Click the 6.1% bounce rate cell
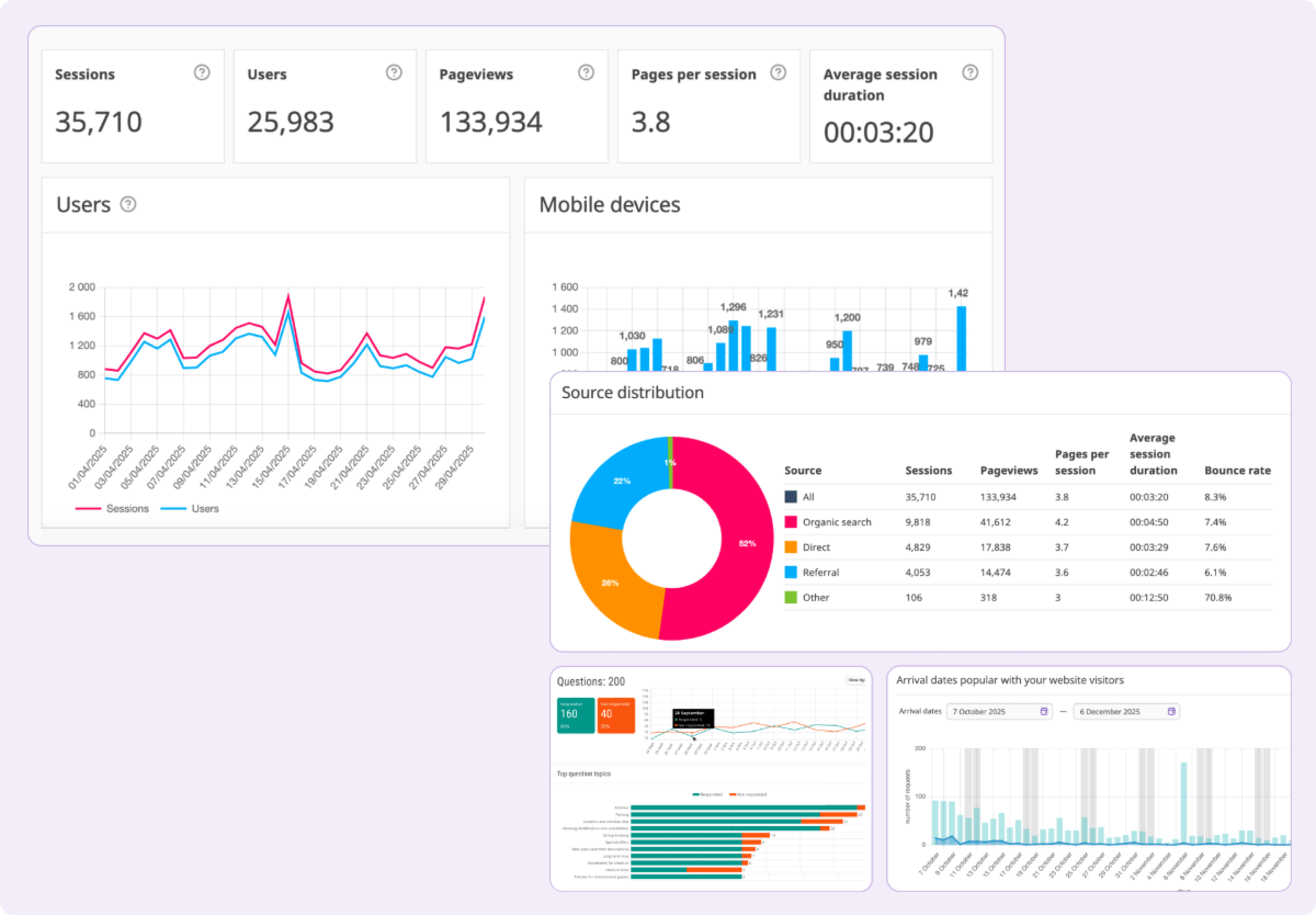 click(1215, 572)
